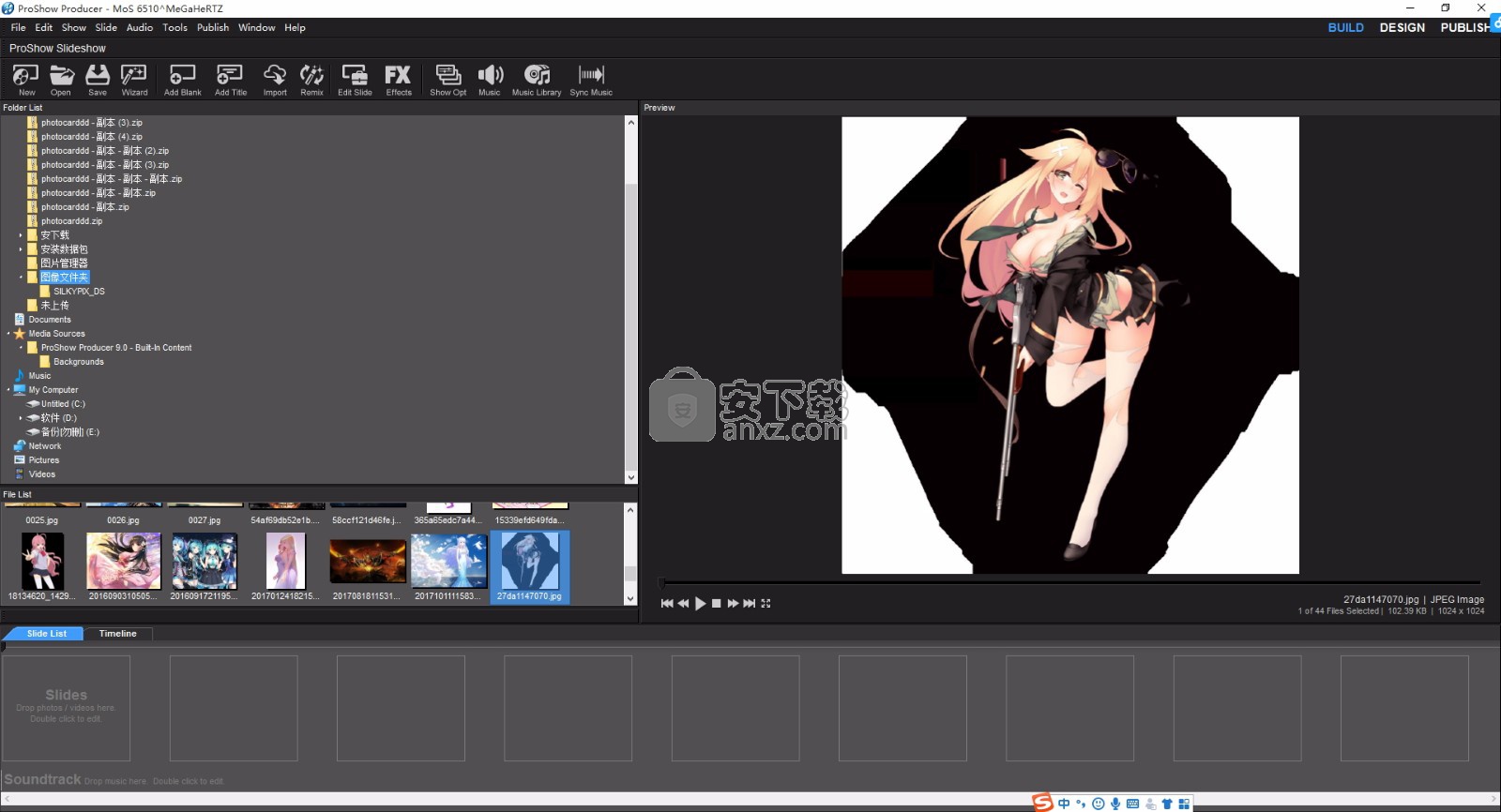
Task: Click Sogou input method tray icon
Action: 1042,803
